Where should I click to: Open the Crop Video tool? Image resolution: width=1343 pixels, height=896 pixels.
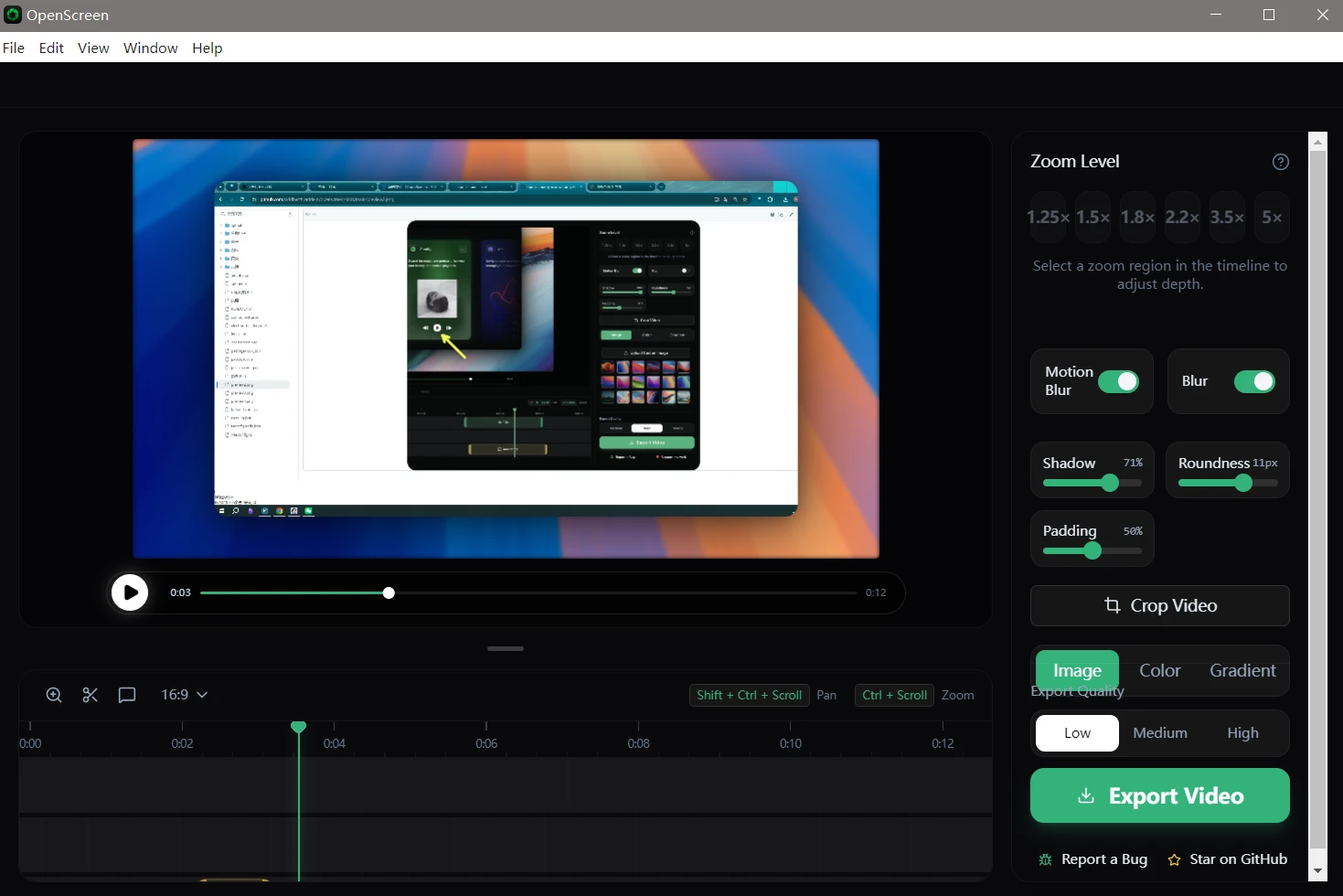(1159, 606)
